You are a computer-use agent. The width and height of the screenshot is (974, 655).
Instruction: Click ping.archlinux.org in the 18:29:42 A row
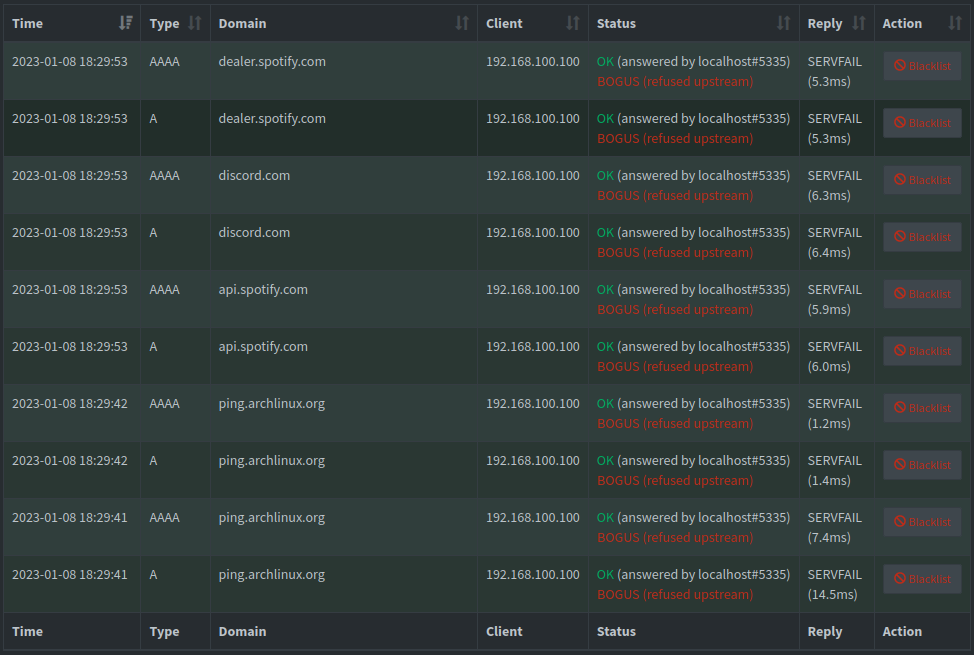pos(271,460)
